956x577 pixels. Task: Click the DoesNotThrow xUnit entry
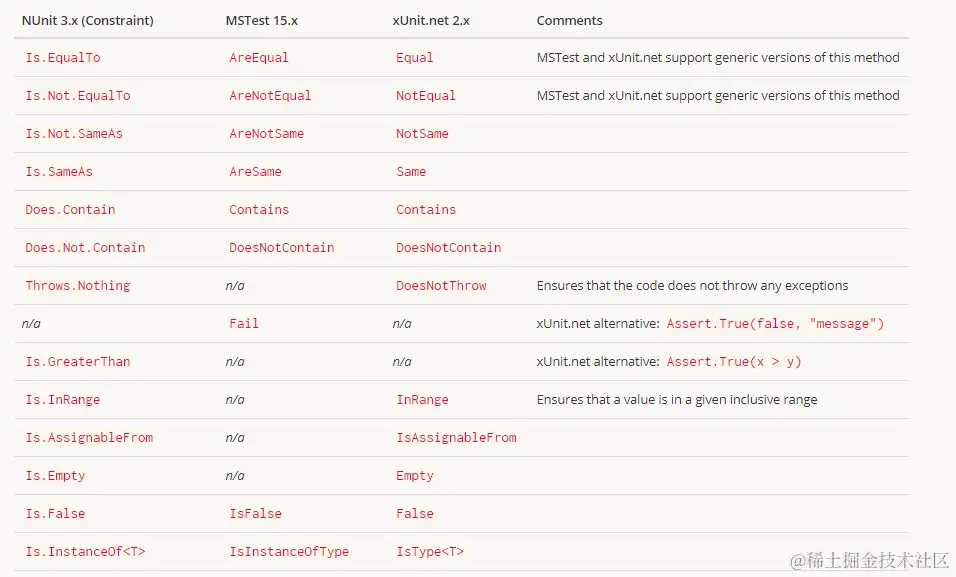click(441, 286)
